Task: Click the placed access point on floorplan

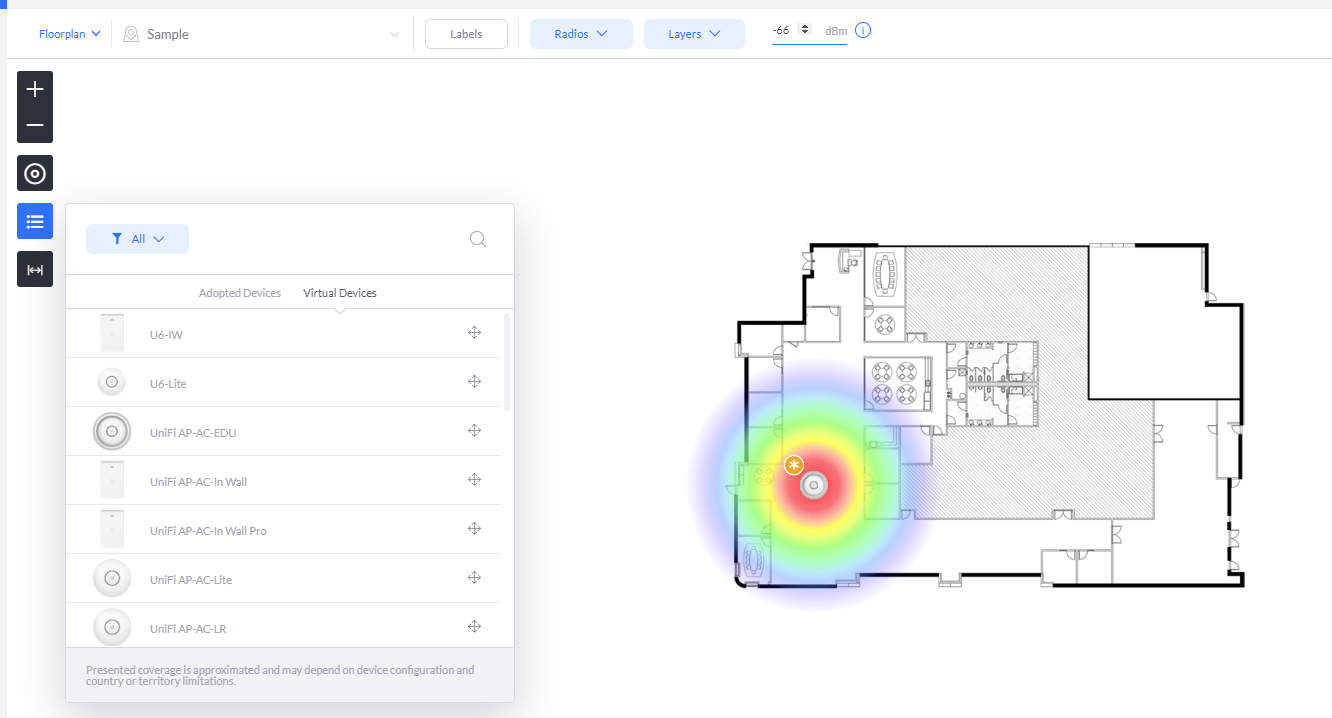Action: click(x=814, y=486)
